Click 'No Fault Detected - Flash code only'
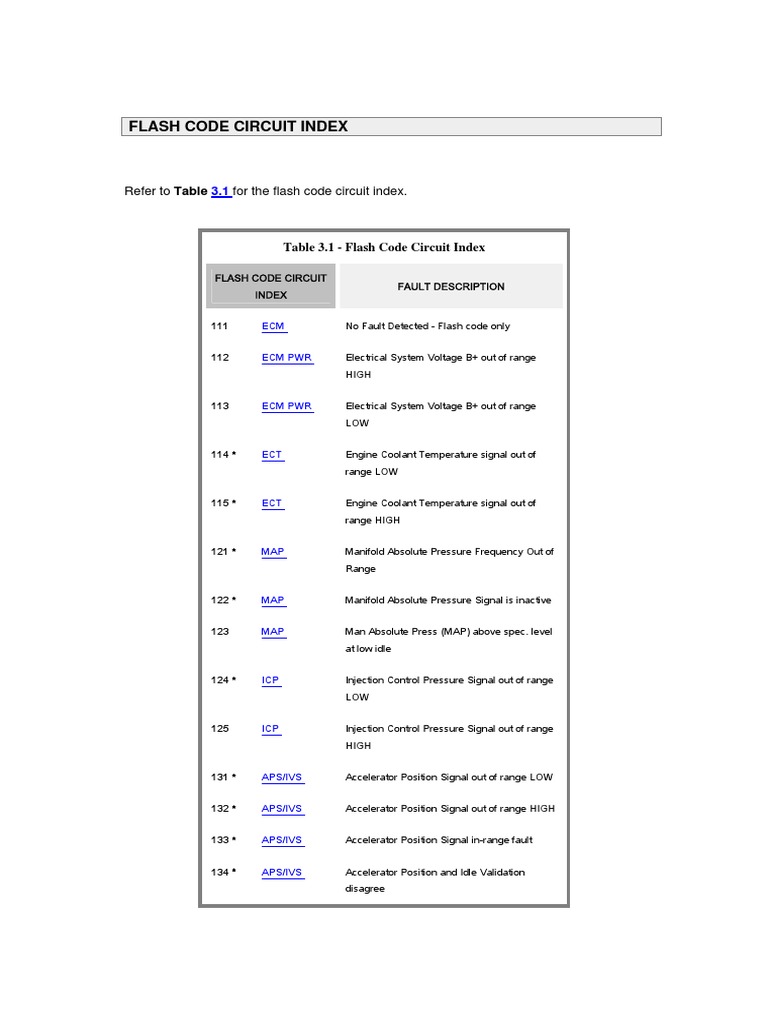This screenshot has height=1024, width=768. point(428,326)
